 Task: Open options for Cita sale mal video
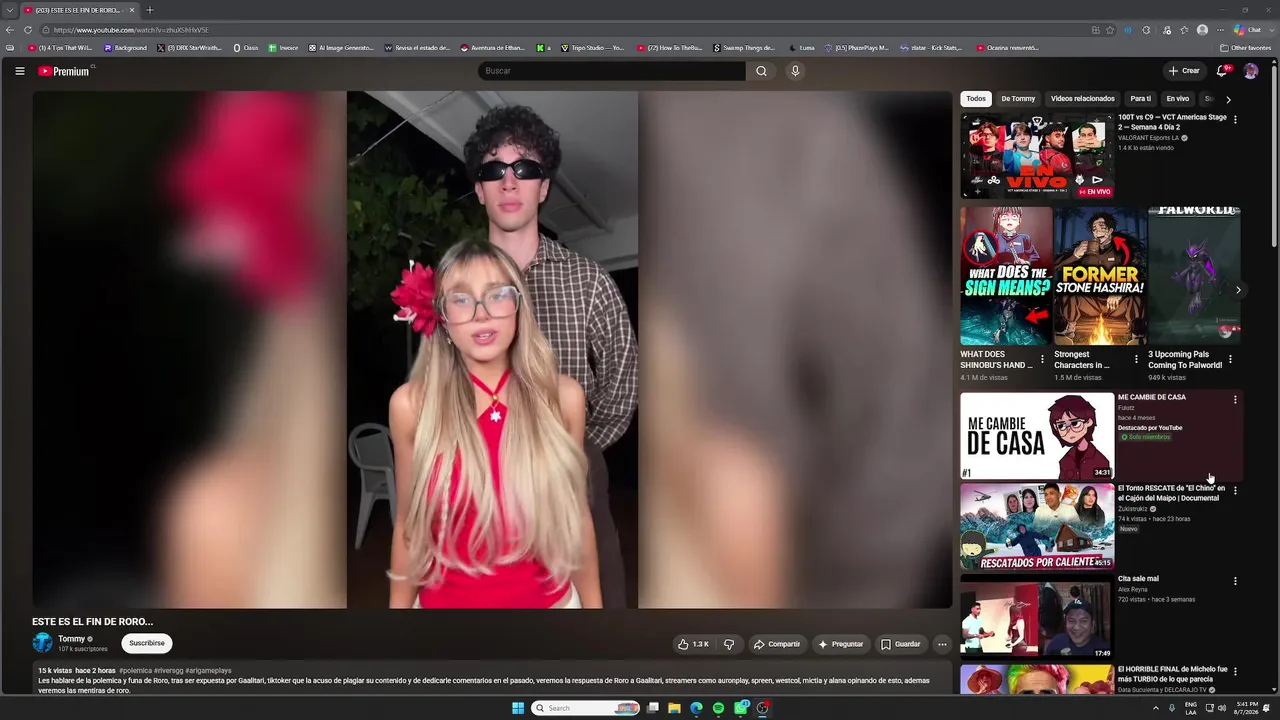point(1235,581)
